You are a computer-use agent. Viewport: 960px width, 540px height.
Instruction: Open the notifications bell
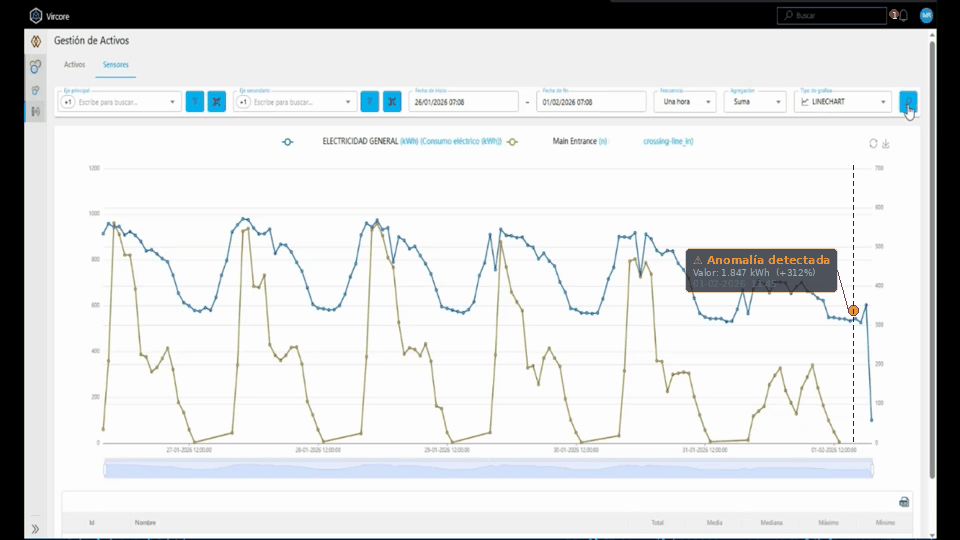click(x=903, y=16)
